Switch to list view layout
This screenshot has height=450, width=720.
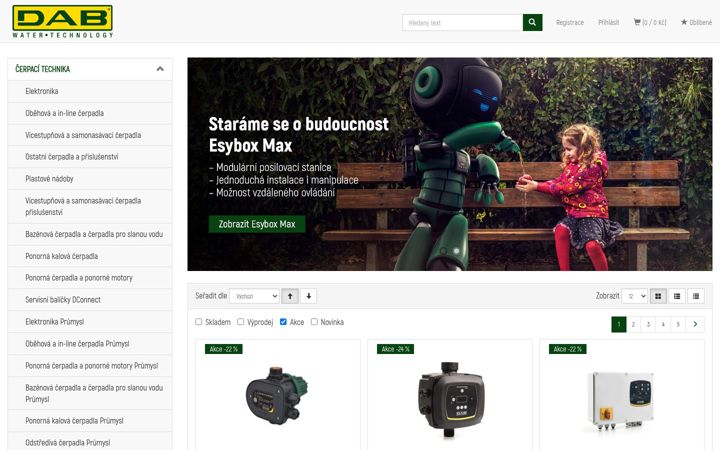click(677, 296)
